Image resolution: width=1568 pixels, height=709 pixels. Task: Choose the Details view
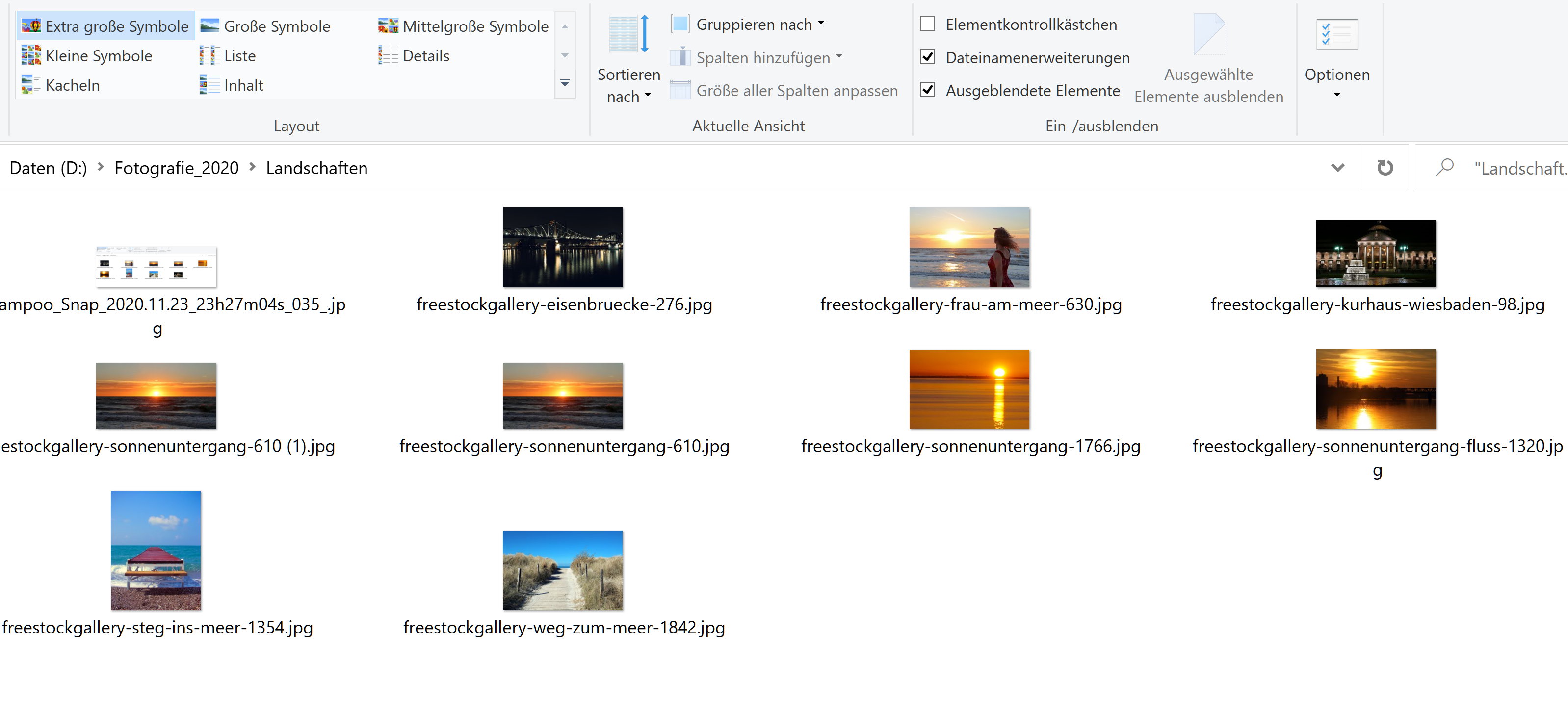click(414, 55)
